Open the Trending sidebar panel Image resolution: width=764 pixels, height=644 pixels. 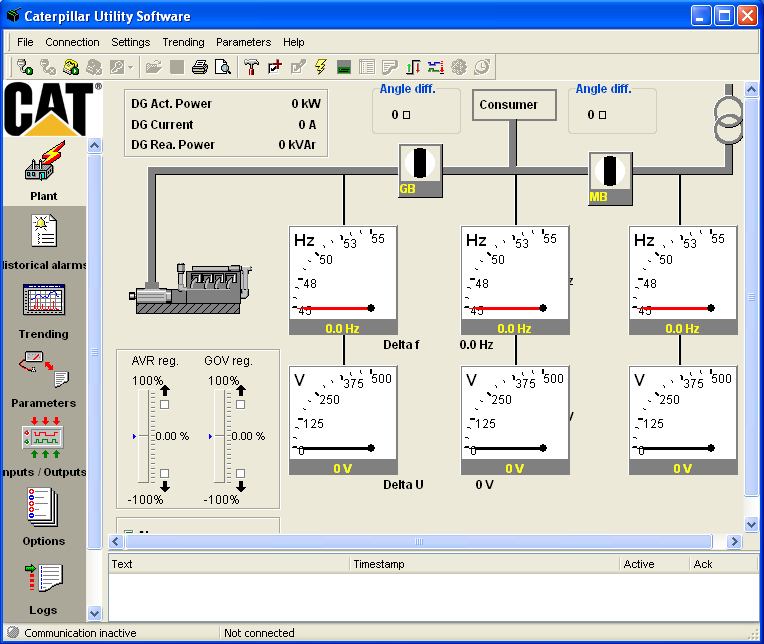pyautogui.click(x=44, y=312)
